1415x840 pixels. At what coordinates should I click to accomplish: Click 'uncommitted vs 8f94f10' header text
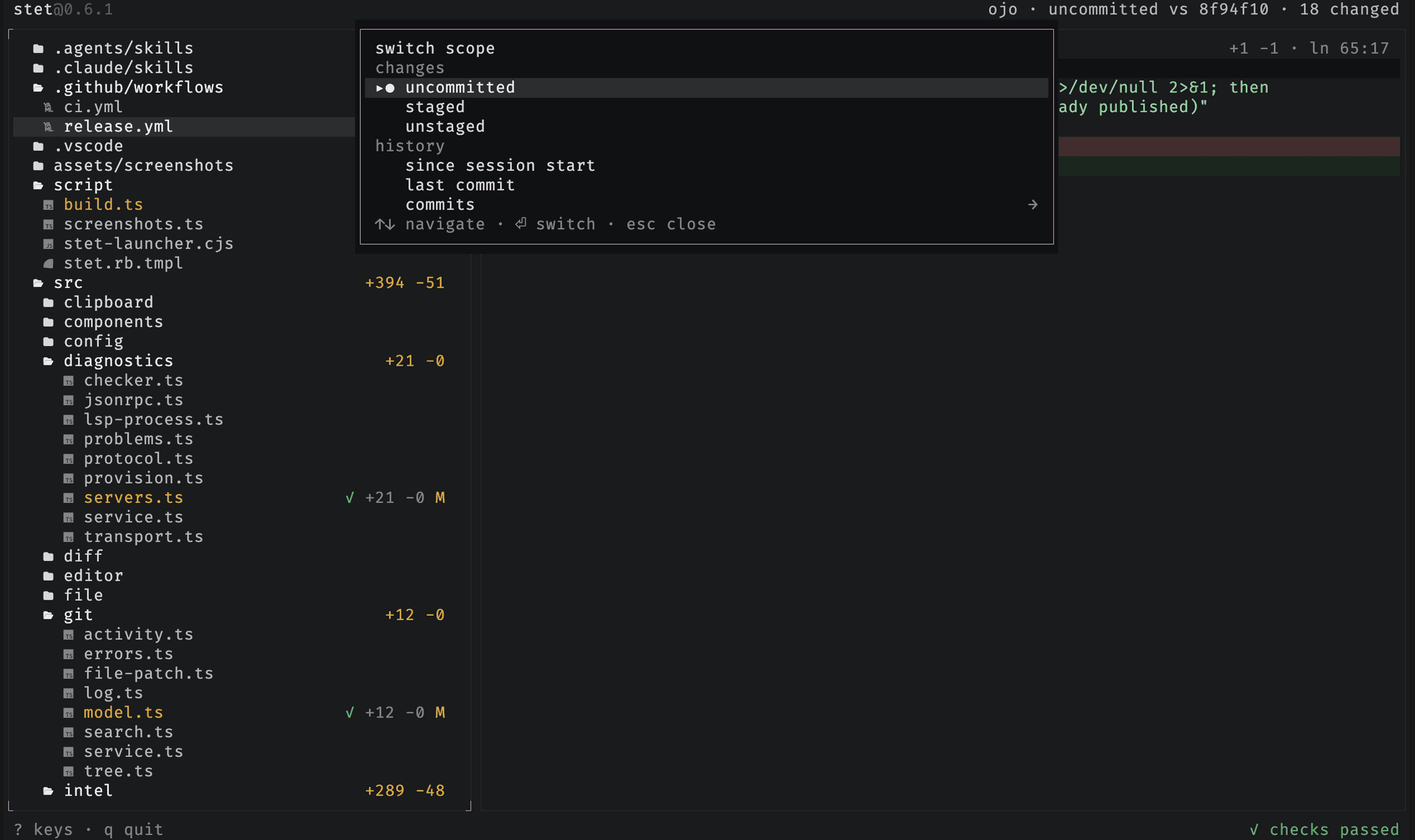tap(1159, 9)
